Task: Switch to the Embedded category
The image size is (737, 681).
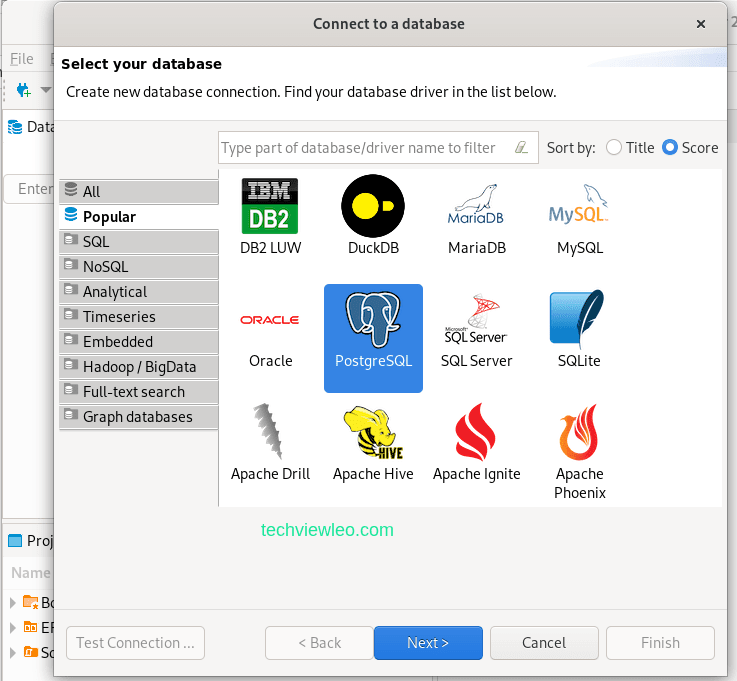Action: 139,342
